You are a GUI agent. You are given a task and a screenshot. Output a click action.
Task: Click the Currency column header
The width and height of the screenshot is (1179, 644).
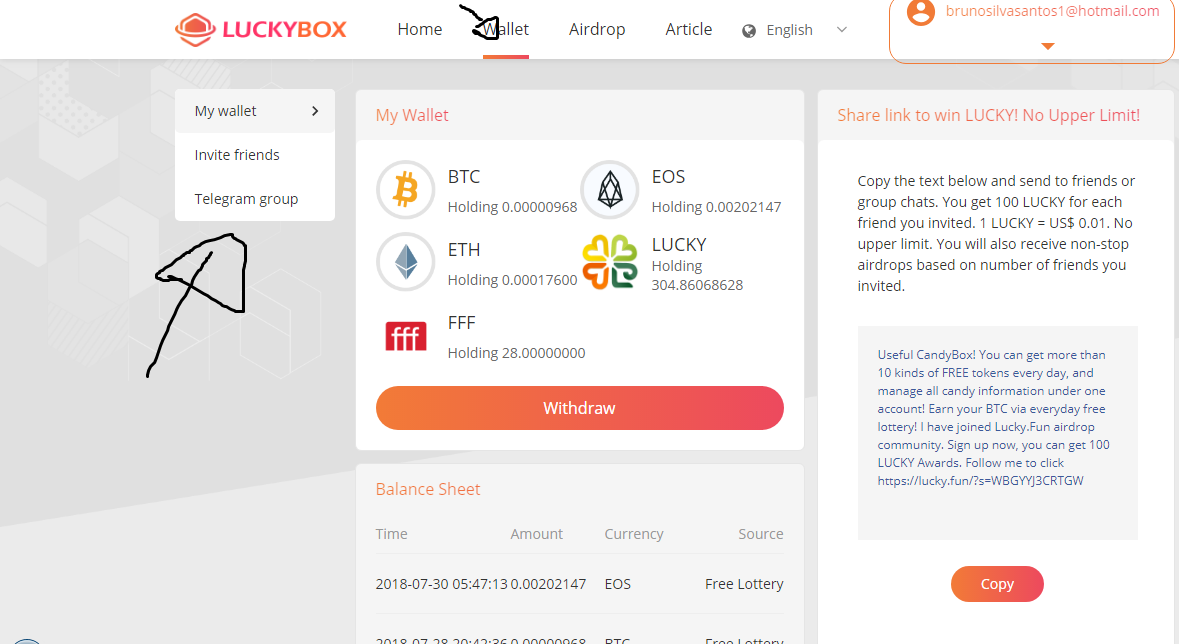tap(634, 534)
